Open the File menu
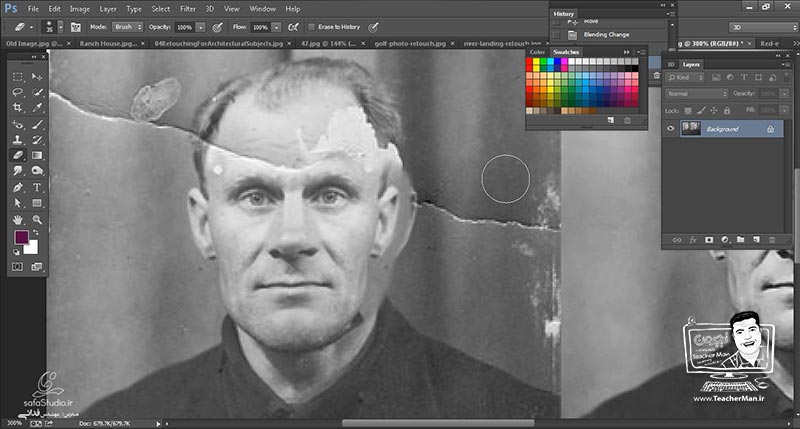 click(33, 9)
